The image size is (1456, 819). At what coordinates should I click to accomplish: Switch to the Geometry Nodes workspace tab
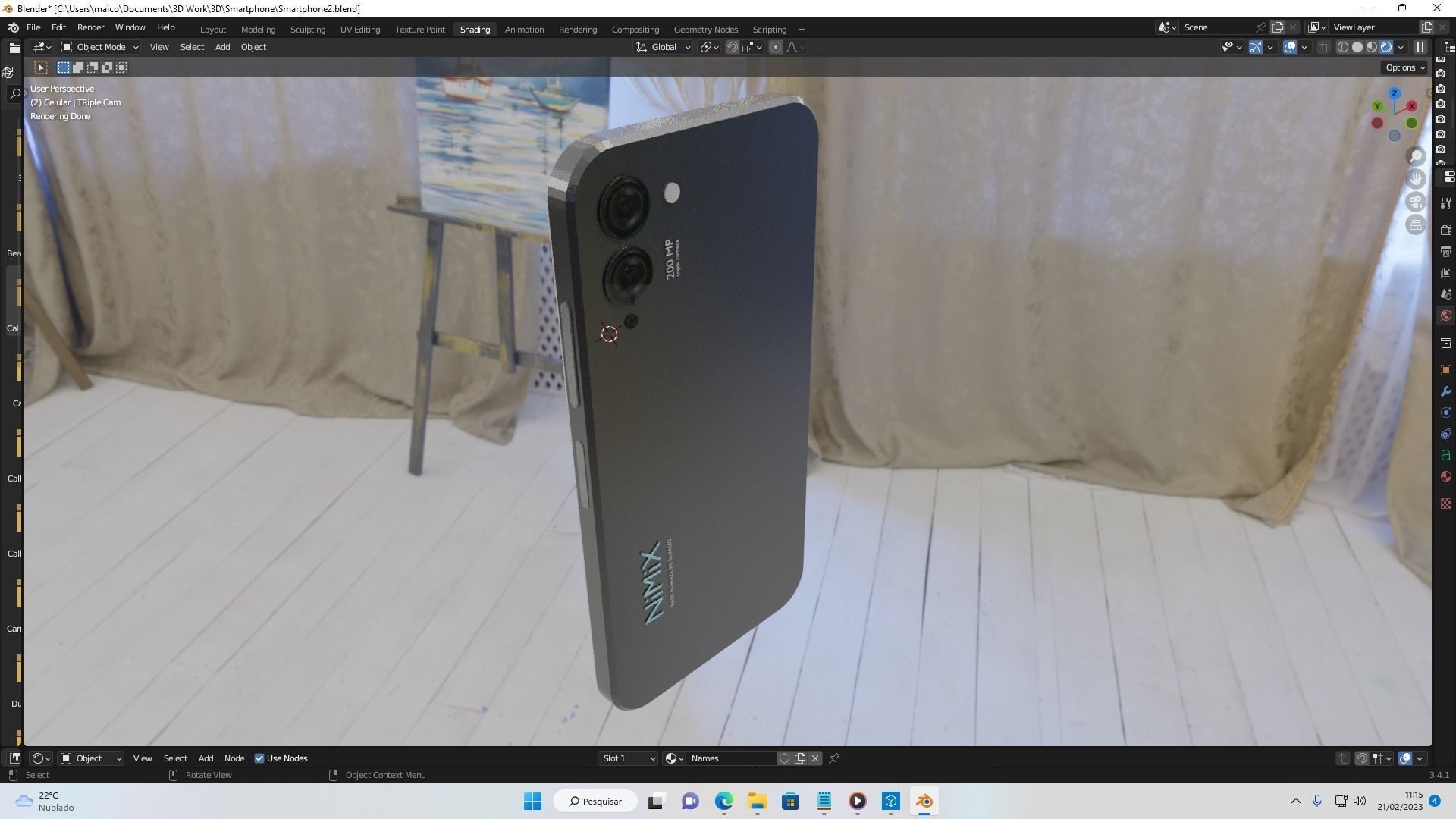click(705, 30)
